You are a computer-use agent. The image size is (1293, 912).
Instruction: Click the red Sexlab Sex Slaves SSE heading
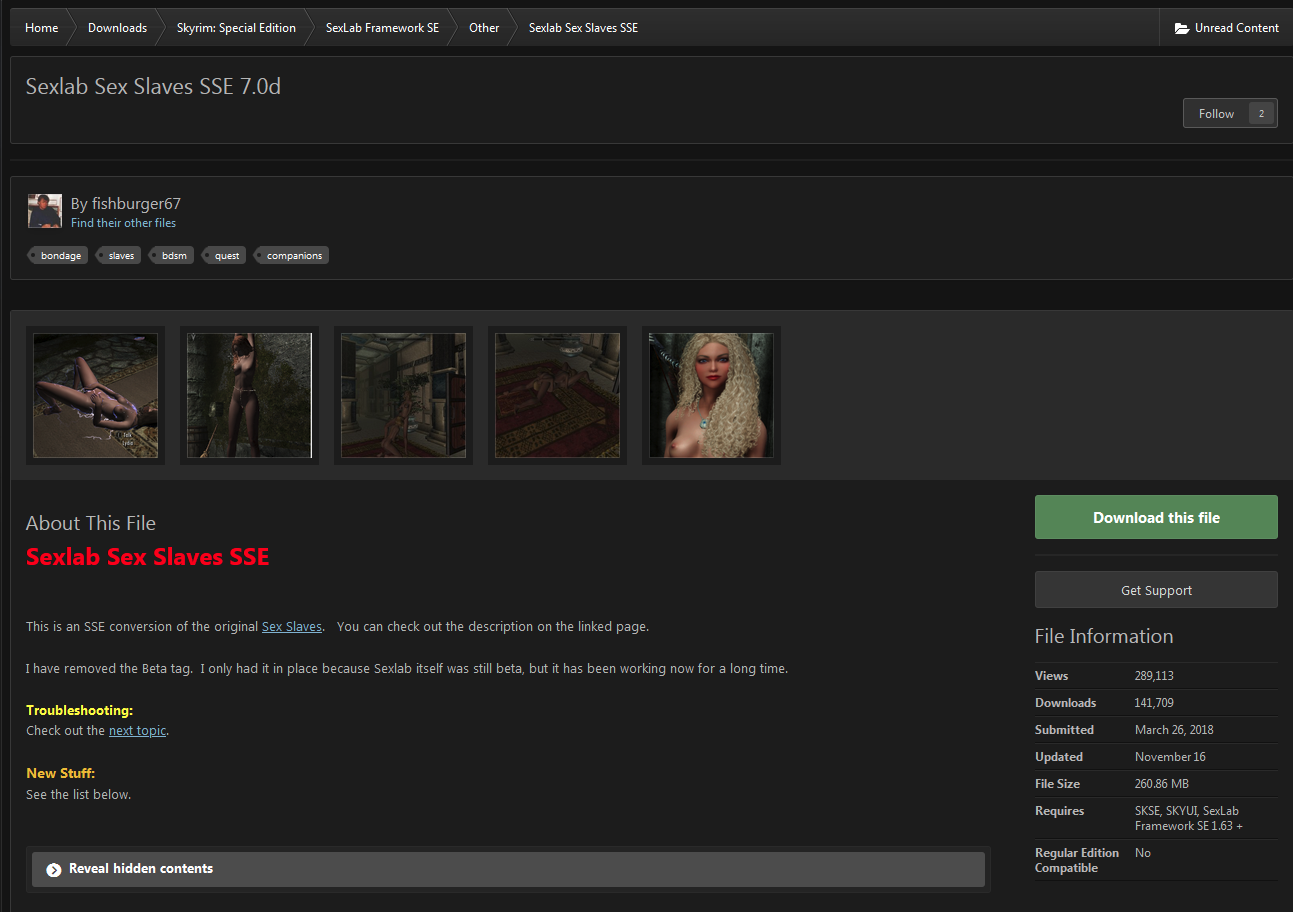(x=148, y=557)
